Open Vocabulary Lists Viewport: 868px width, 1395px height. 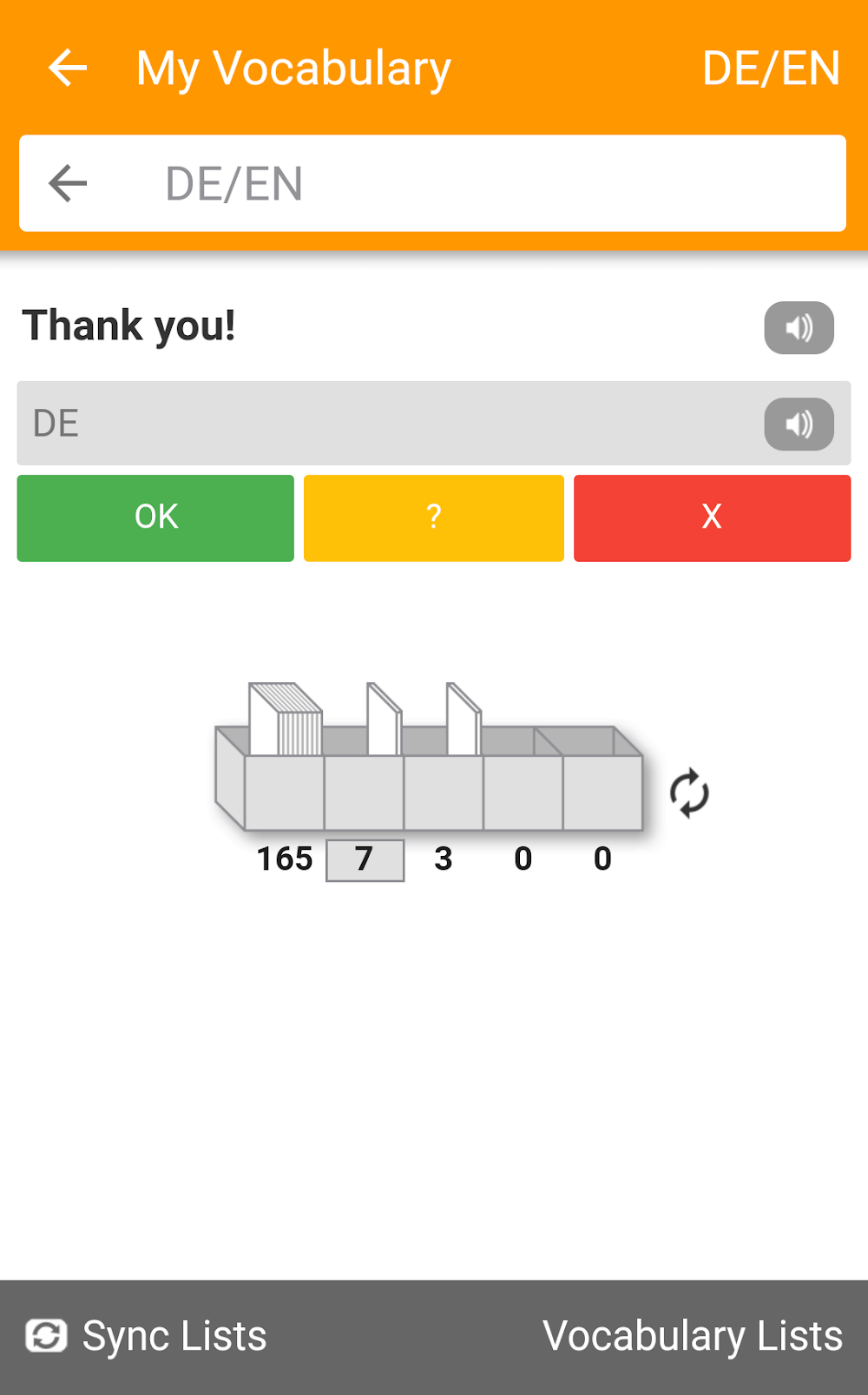[x=692, y=1335]
